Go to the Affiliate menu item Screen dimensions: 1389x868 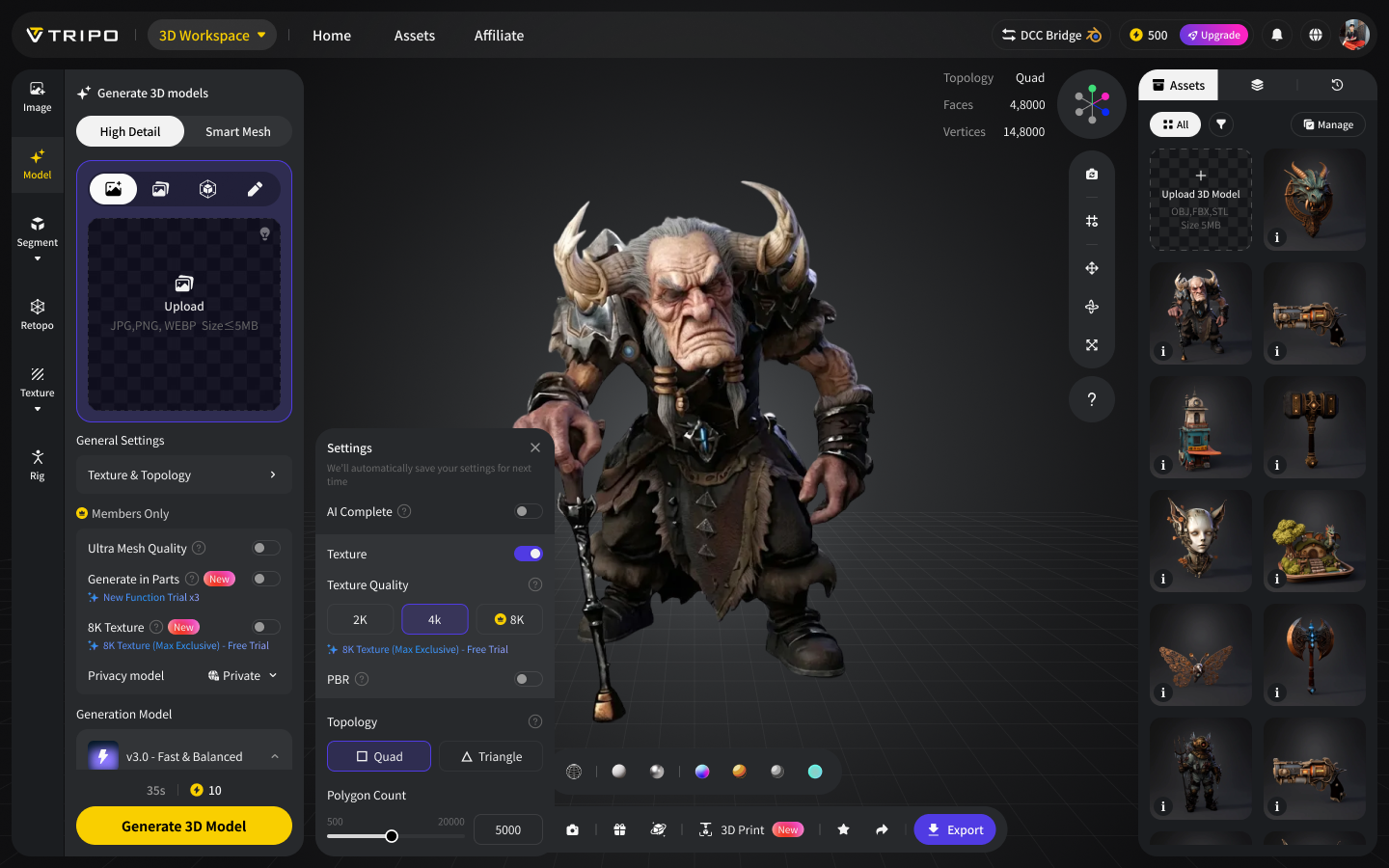coord(499,35)
